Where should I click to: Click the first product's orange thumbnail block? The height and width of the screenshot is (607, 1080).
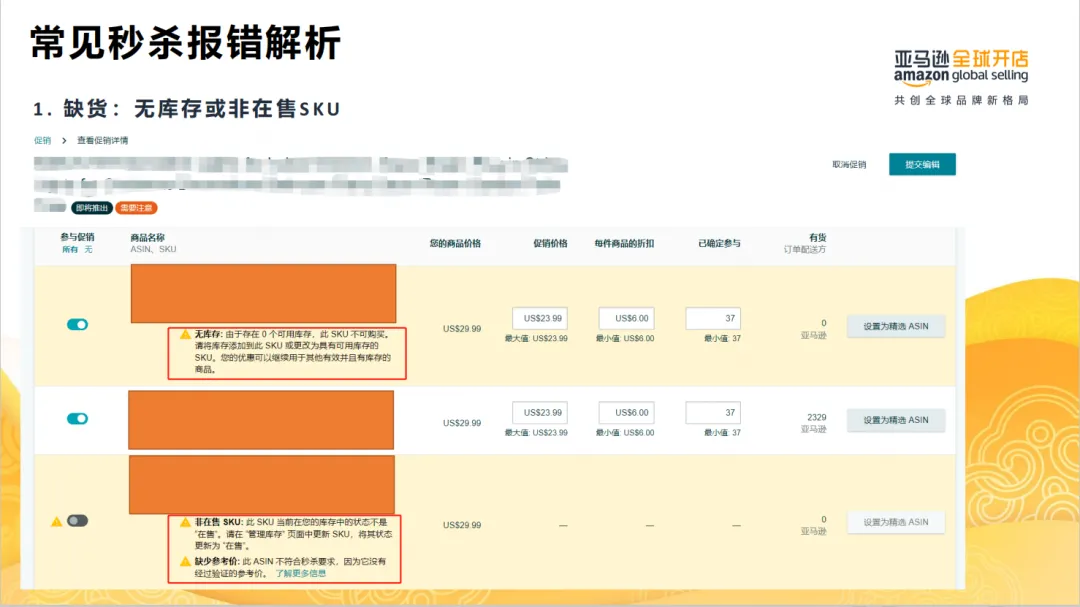263,294
